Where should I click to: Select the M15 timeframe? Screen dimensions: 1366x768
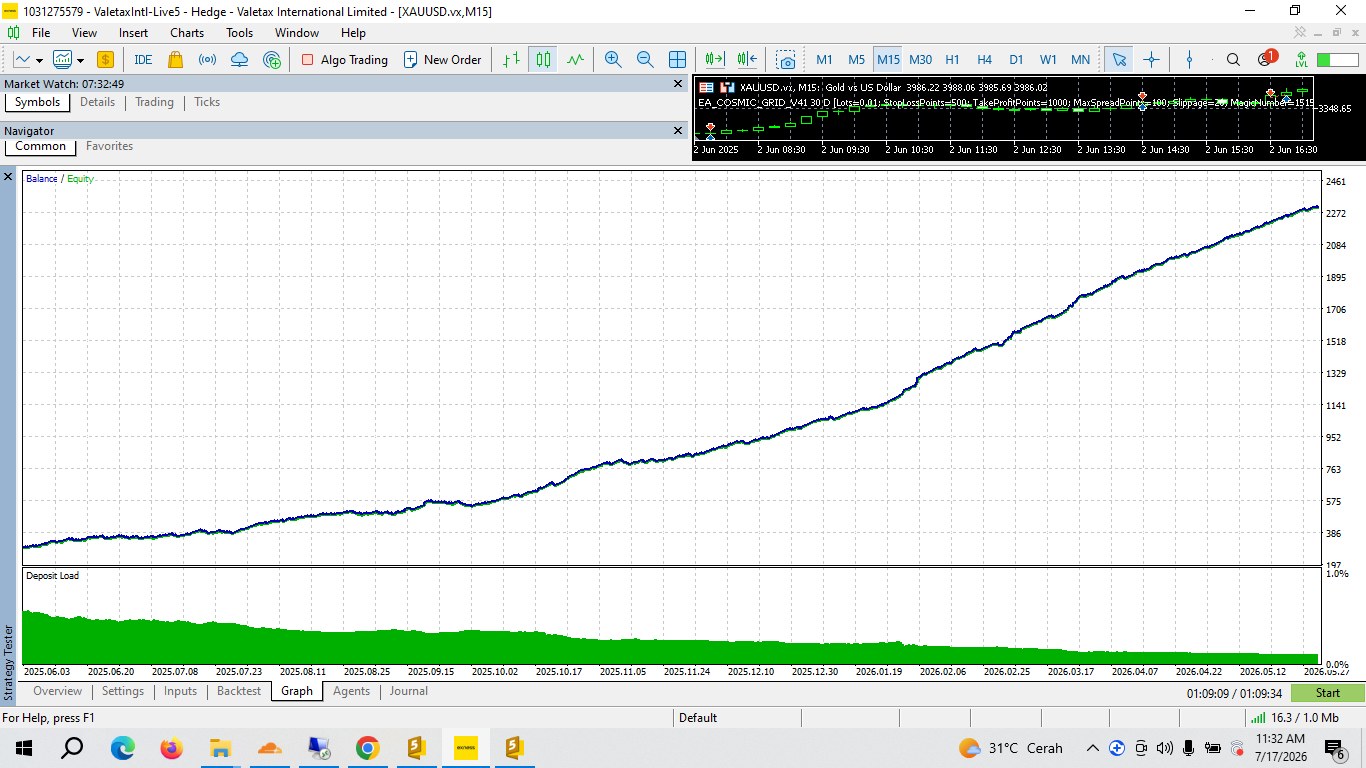[x=888, y=60]
